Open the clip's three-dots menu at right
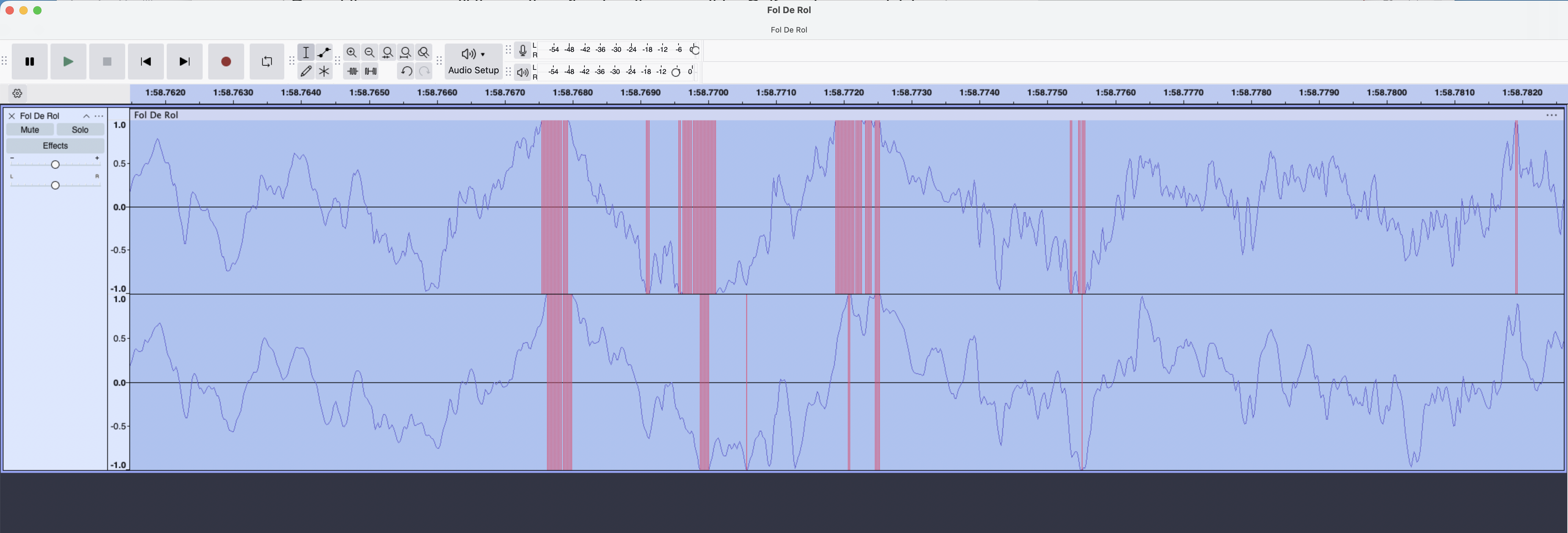 pos(1551,115)
